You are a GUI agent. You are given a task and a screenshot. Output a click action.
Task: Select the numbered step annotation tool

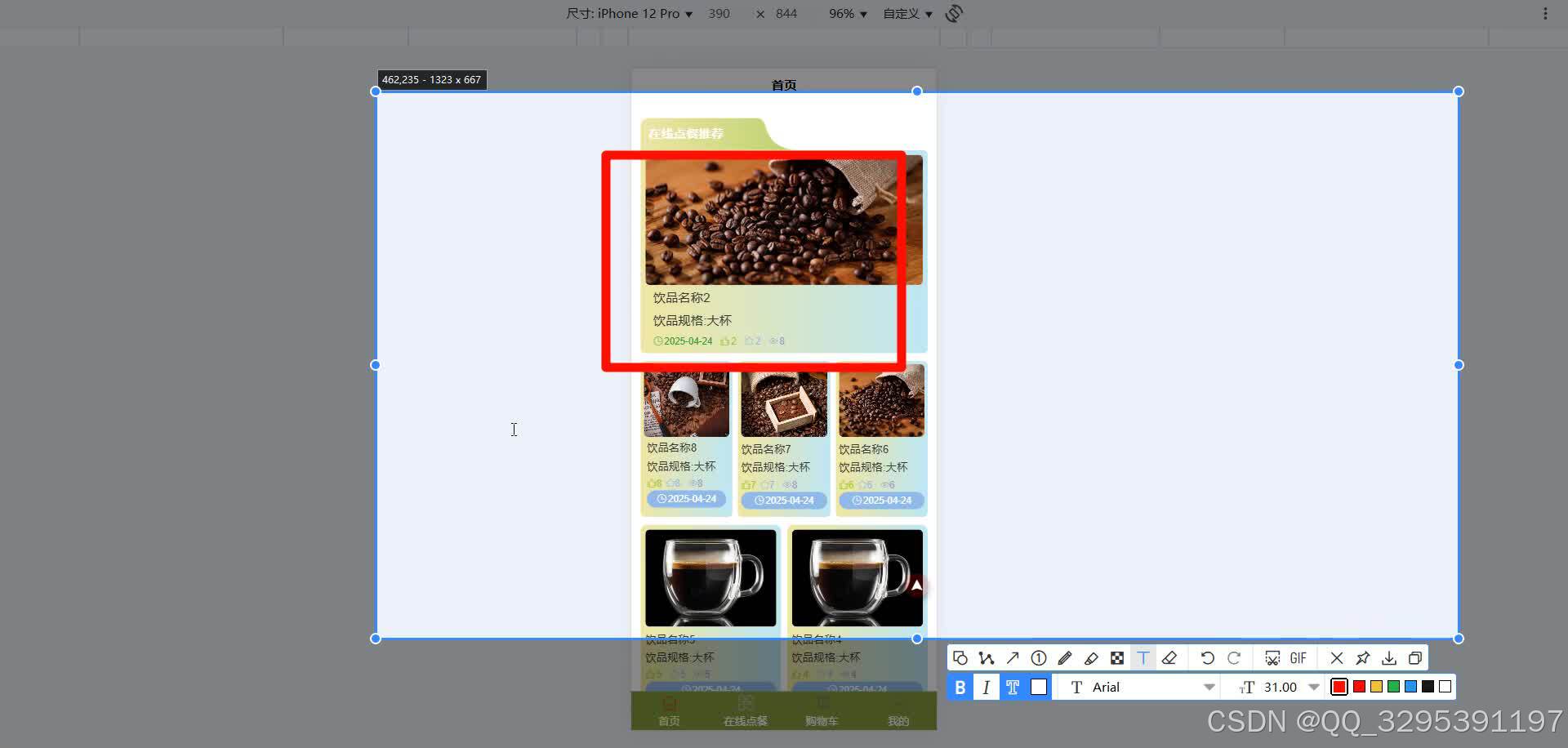tap(1039, 657)
